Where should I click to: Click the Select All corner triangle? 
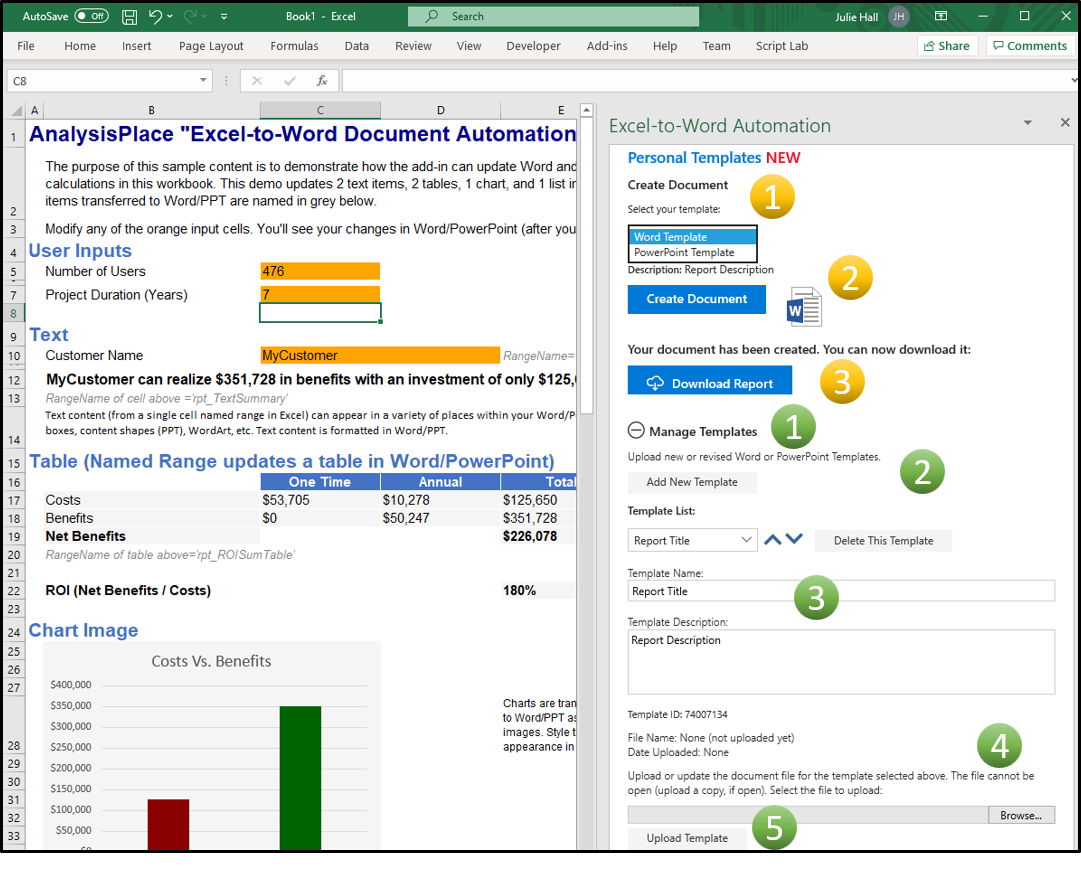point(16,110)
